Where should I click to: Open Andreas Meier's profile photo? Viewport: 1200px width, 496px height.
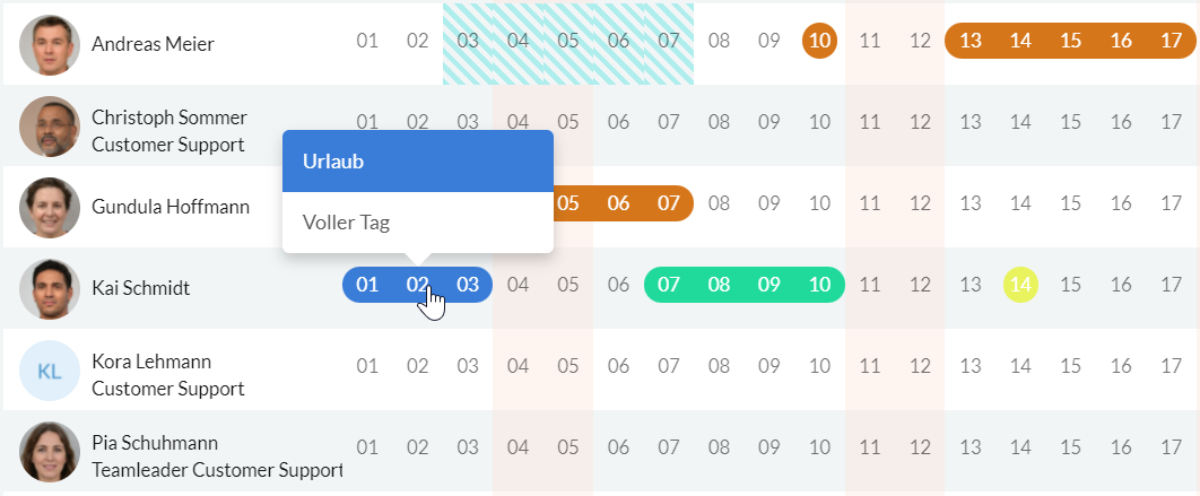(x=49, y=44)
